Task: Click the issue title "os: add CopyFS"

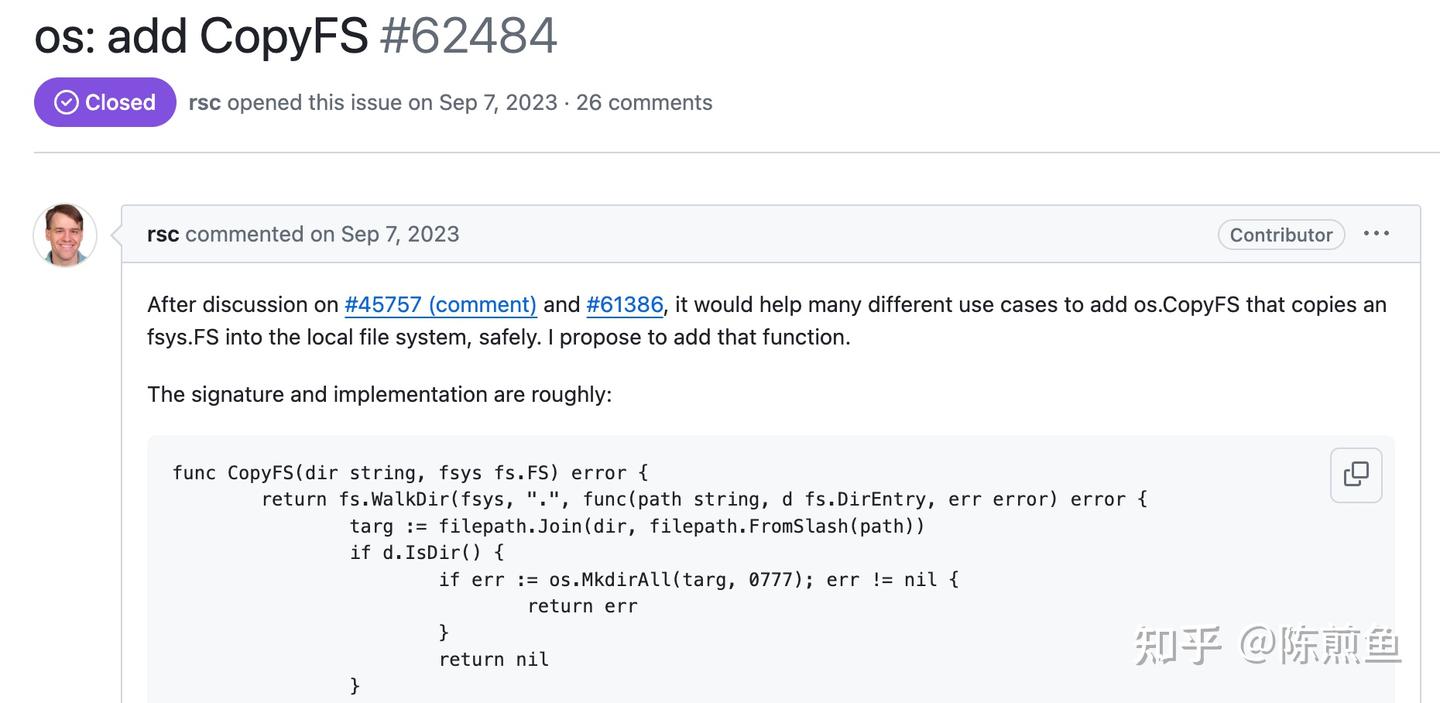Action: point(201,35)
